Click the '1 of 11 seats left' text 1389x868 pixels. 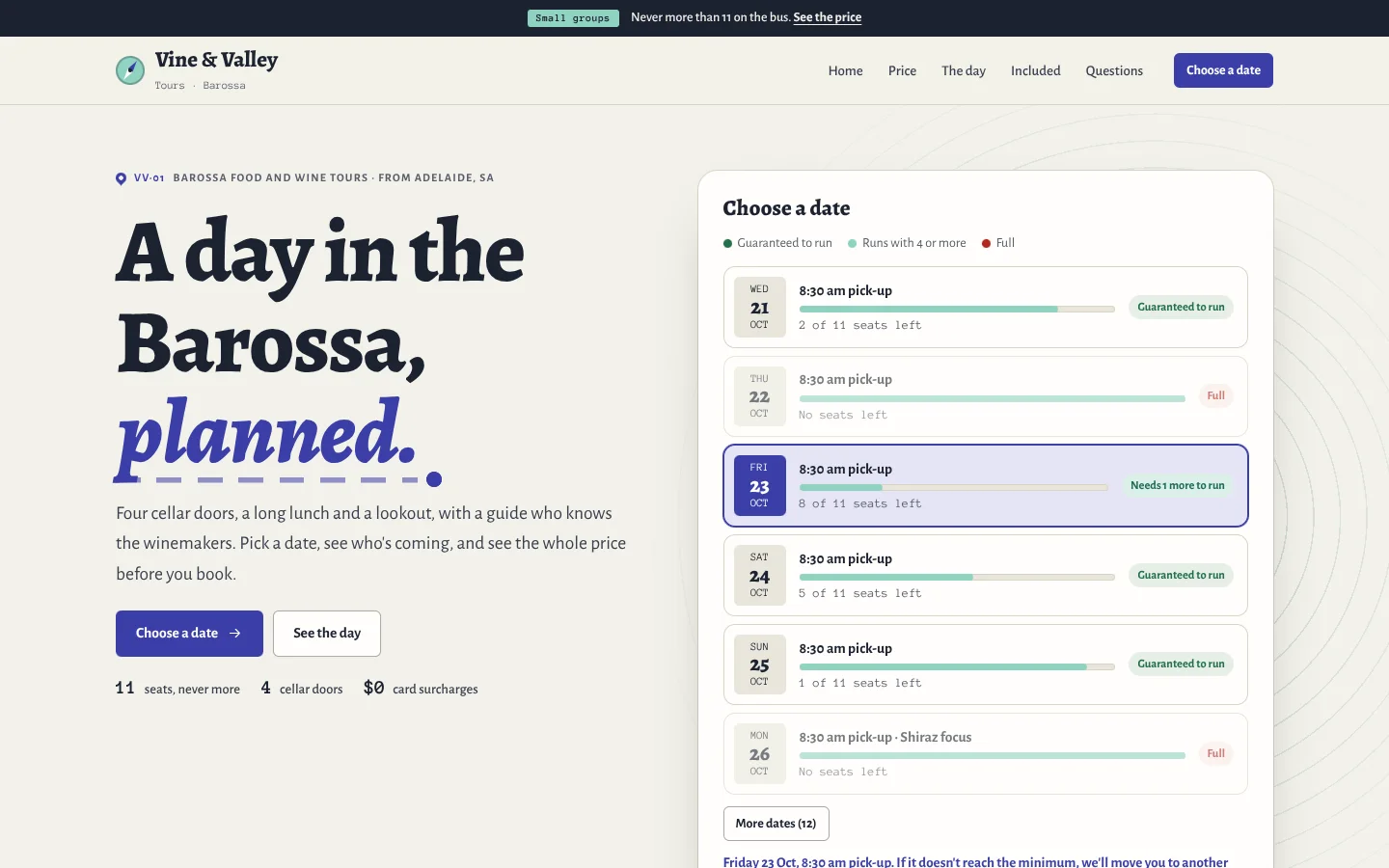860,684
